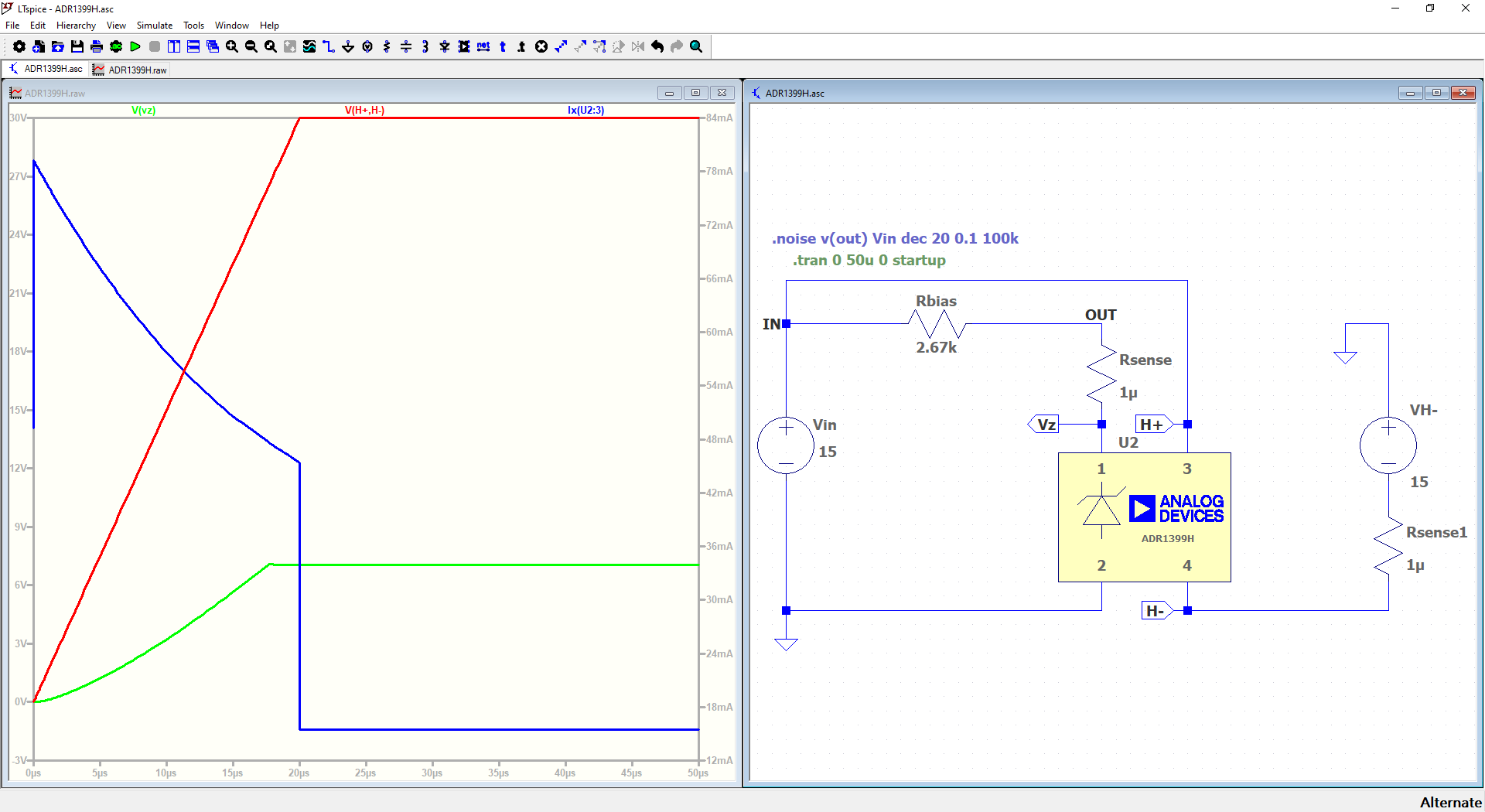This screenshot has width=1485, height=812.
Task: Click the Open file toolbar icon
Action: [x=58, y=46]
